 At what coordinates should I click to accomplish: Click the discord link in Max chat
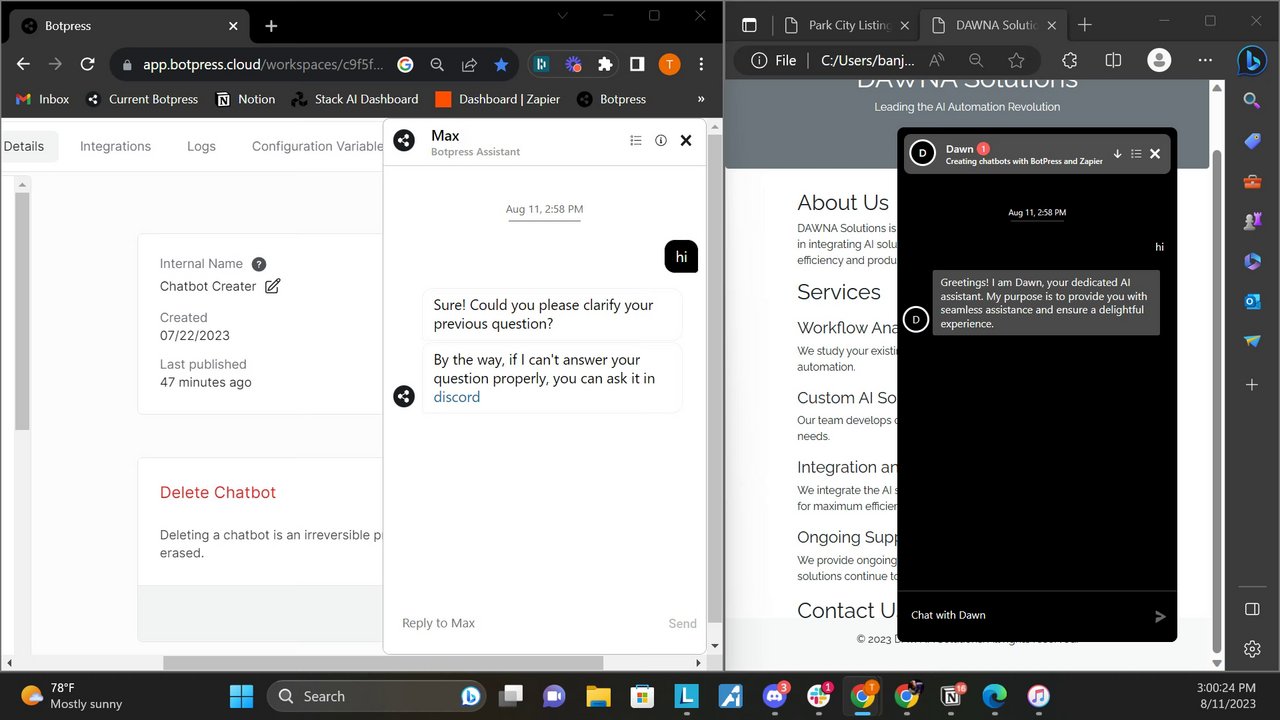pyautogui.click(x=457, y=397)
